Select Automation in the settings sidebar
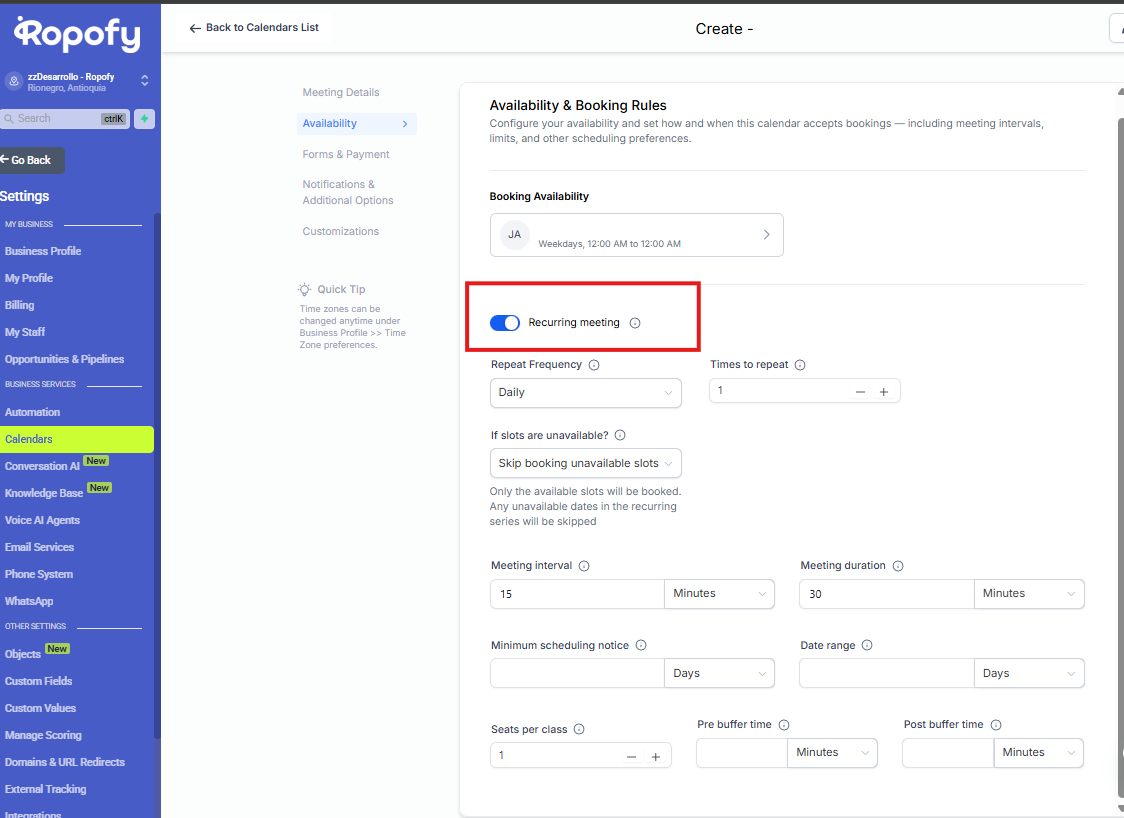This screenshot has height=818, width=1124. [33, 412]
